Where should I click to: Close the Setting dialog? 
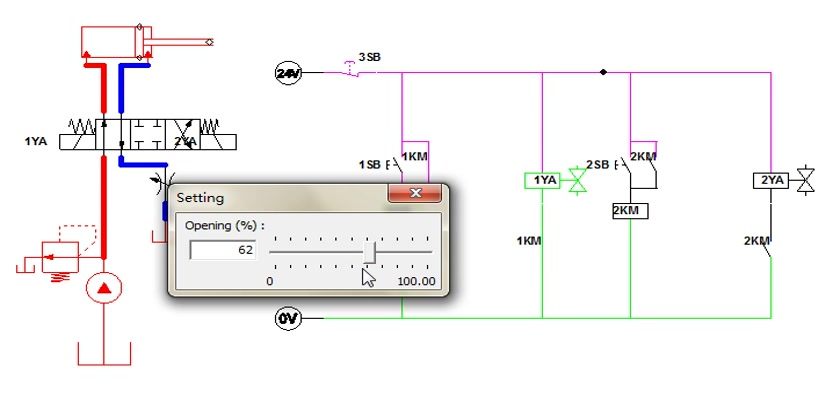tap(415, 193)
